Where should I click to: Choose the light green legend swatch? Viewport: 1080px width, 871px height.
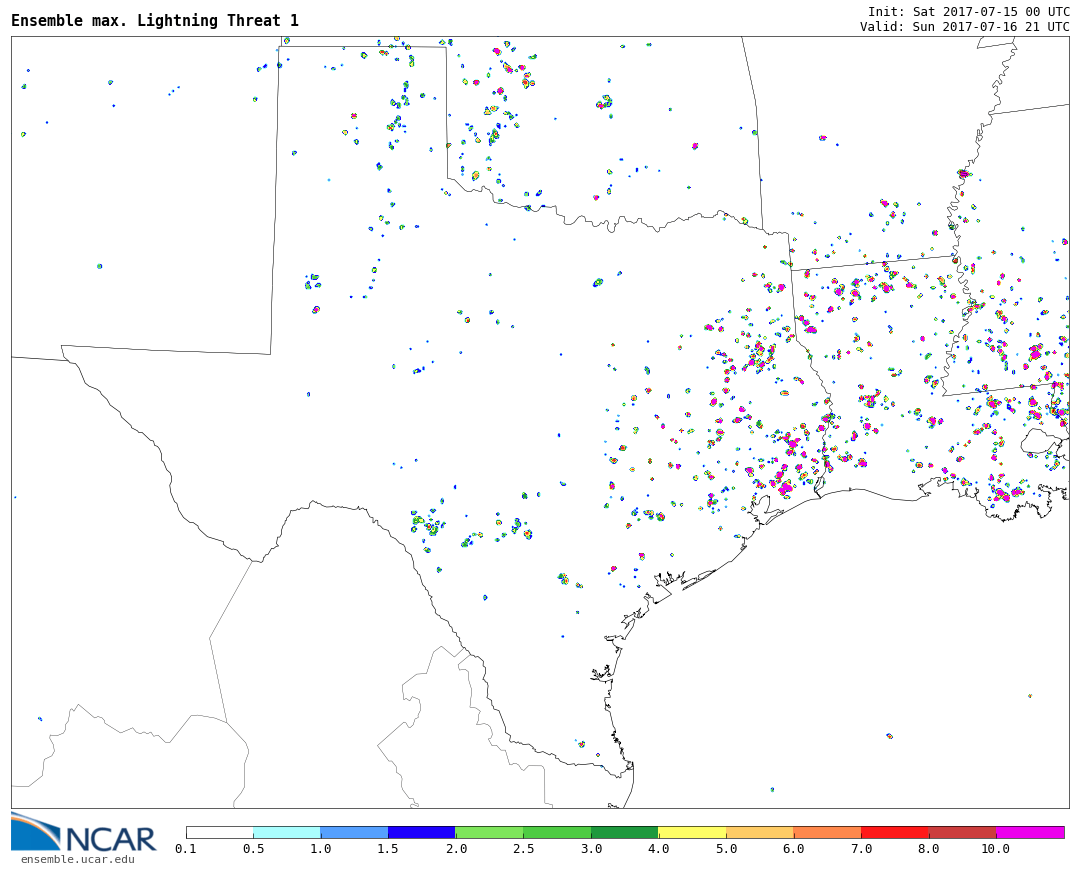point(489,832)
